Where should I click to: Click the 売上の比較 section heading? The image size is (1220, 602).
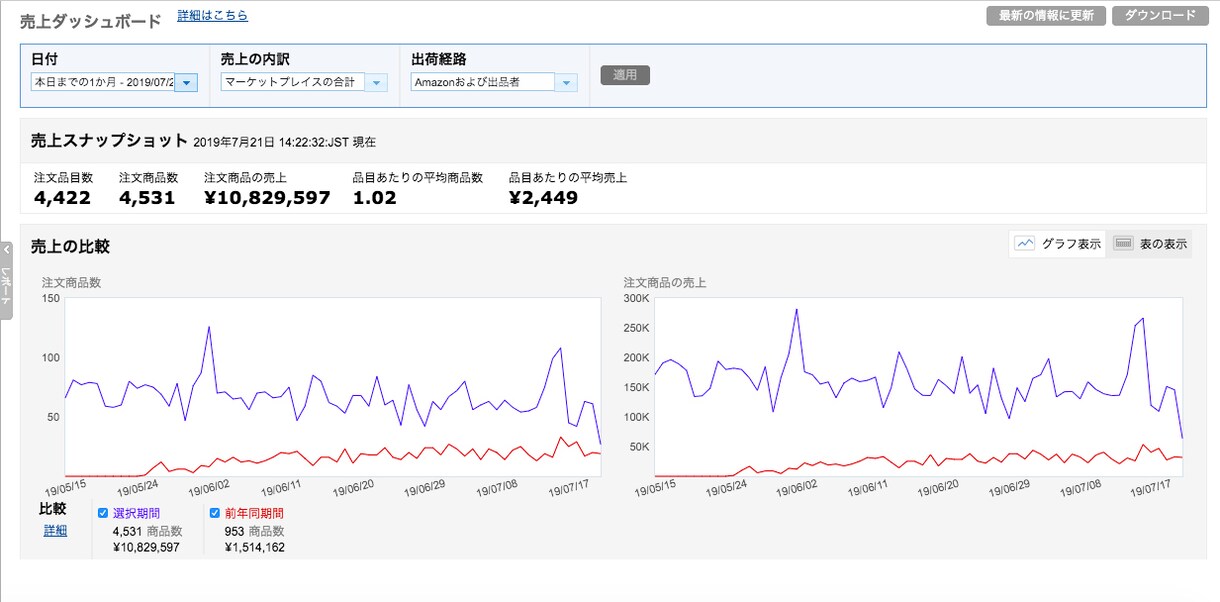[x=70, y=246]
